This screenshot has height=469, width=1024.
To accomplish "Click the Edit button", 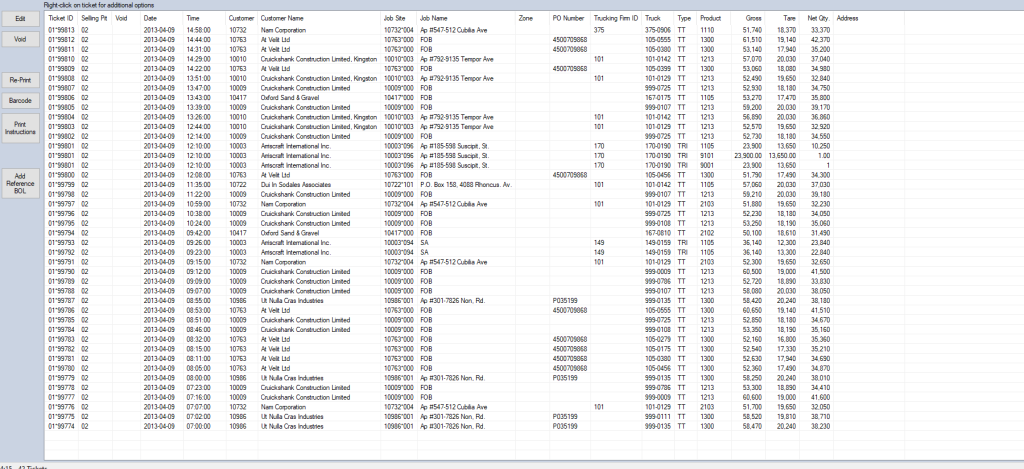I will [x=20, y=19].
